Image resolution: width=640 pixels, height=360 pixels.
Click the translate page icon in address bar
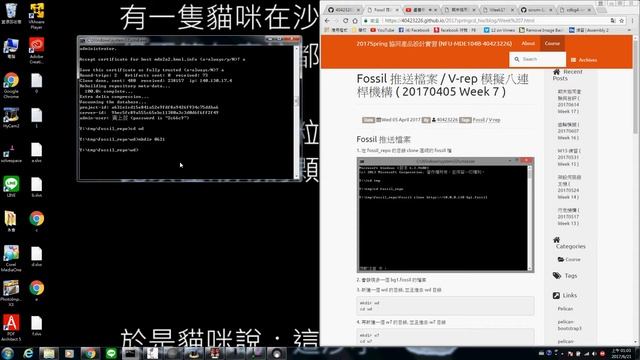[613, 20]
